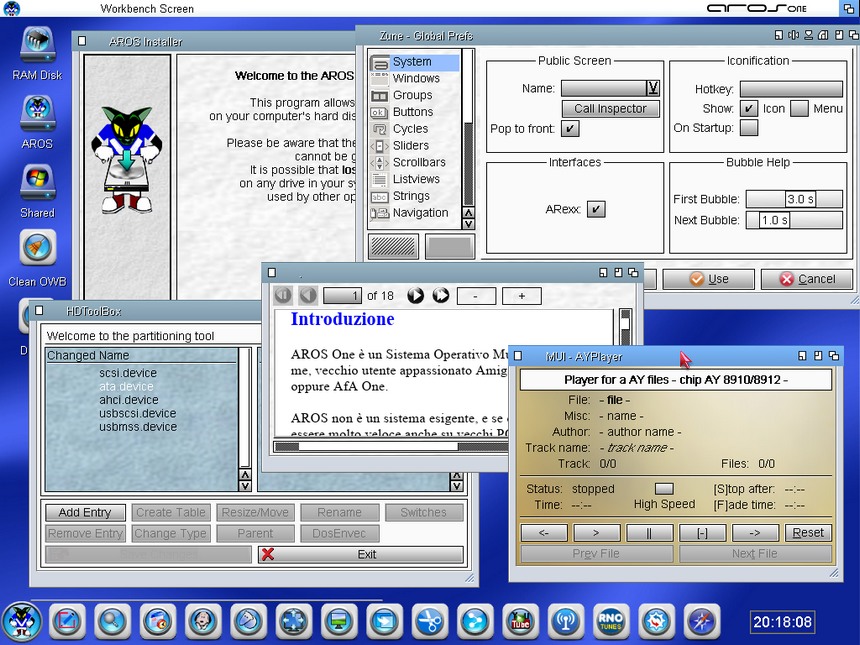Screen dimensions: 860x645
Task: Launch the compass browser dock icon
Action: (701, 621)
